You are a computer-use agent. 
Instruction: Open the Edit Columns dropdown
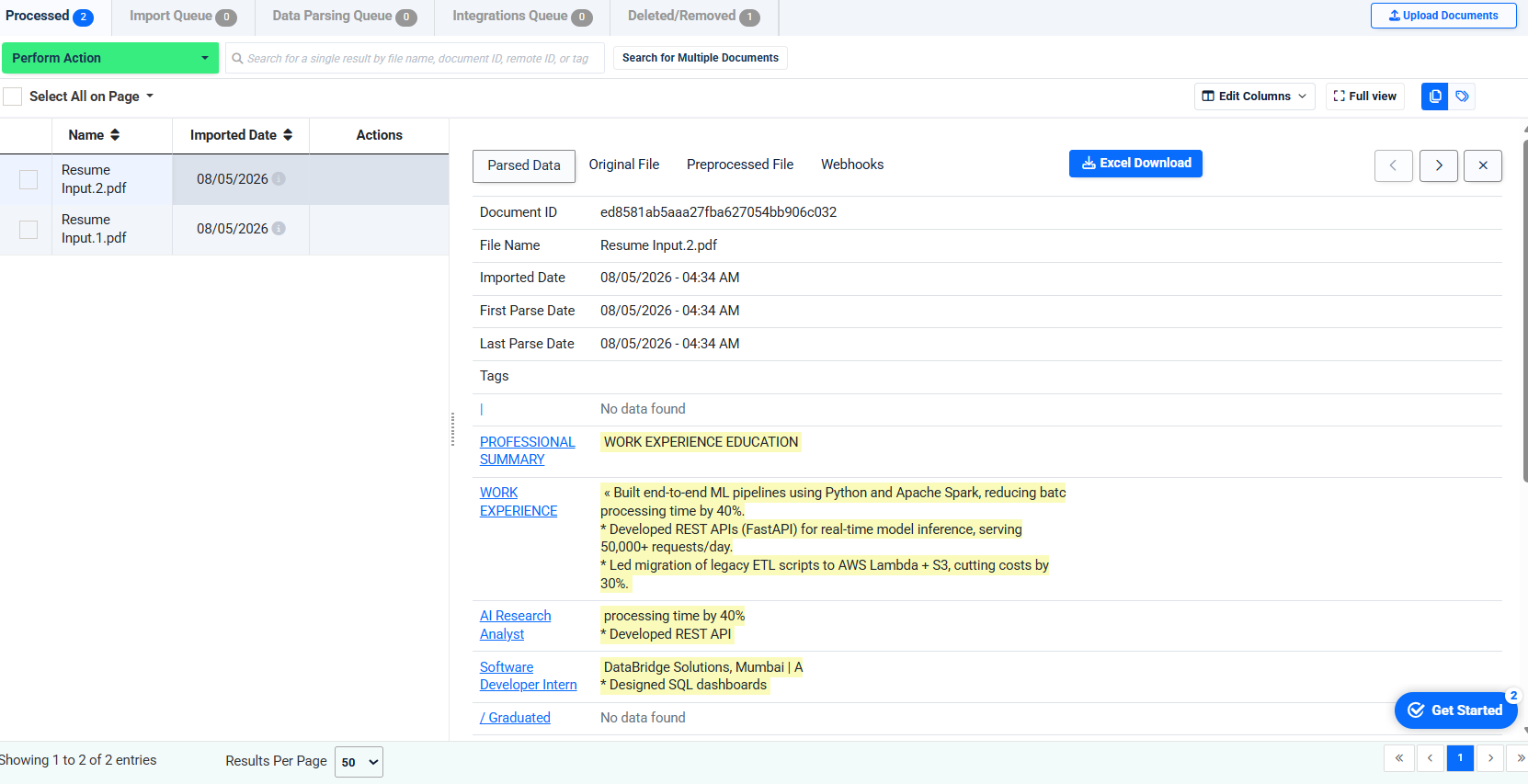[1254, 97]
